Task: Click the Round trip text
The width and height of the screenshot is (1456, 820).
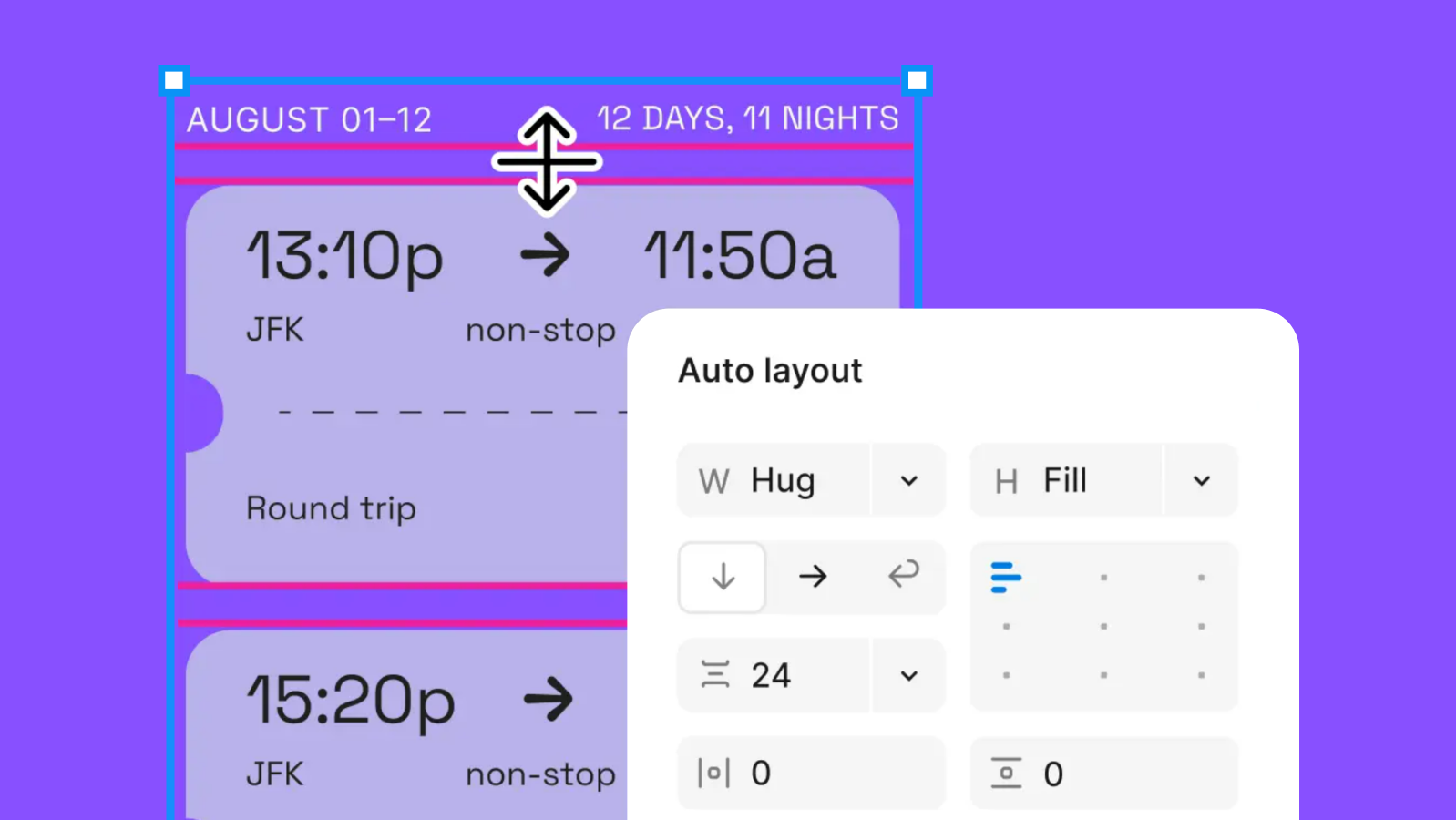Action: coord(331,508)
